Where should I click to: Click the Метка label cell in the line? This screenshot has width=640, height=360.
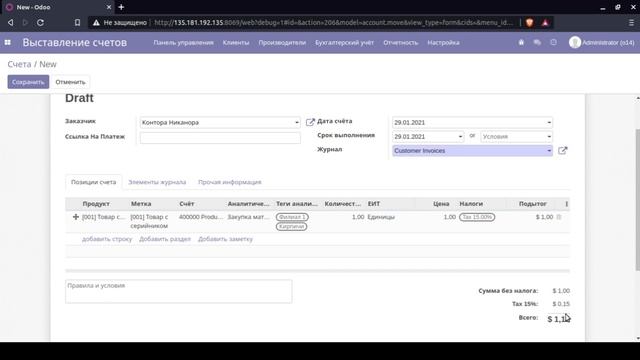pos(149,221)
